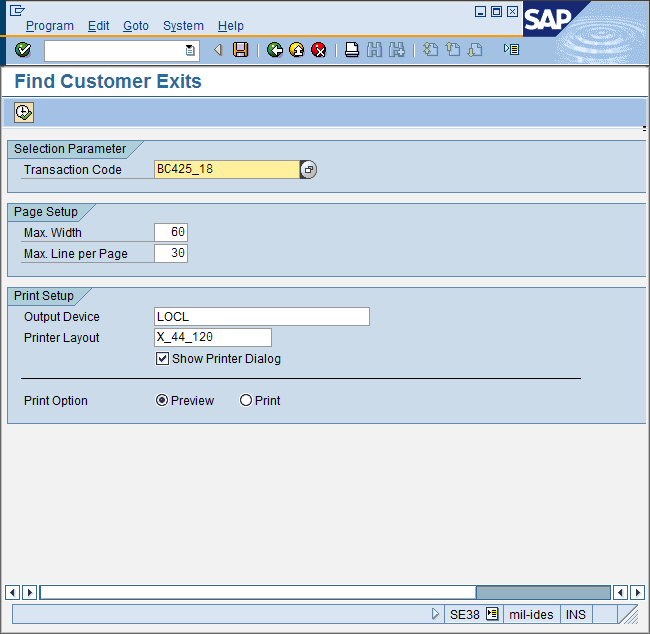Image resolution: width=650 pixels, height=634 pixels.
Task: Click the yellow Exit arrow icon
Action: click(x=296, y=50)
